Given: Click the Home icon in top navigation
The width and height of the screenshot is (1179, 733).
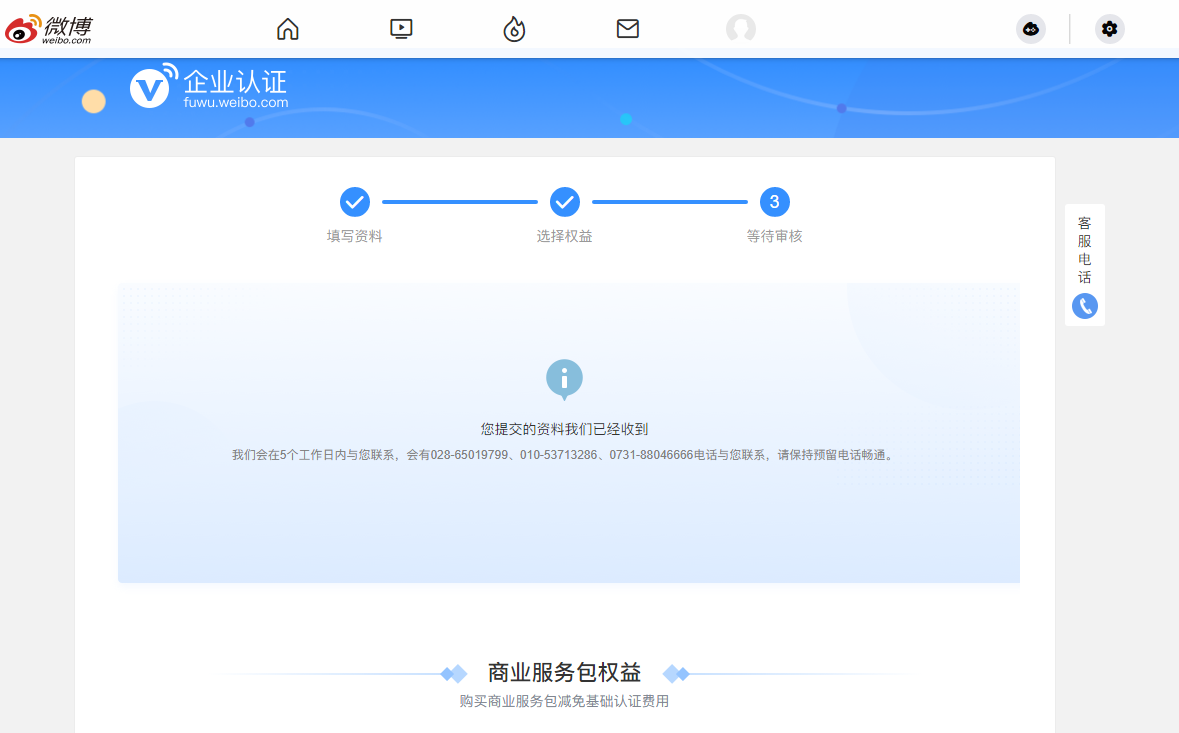Looking at the screenshot, I should pos(287,29).
